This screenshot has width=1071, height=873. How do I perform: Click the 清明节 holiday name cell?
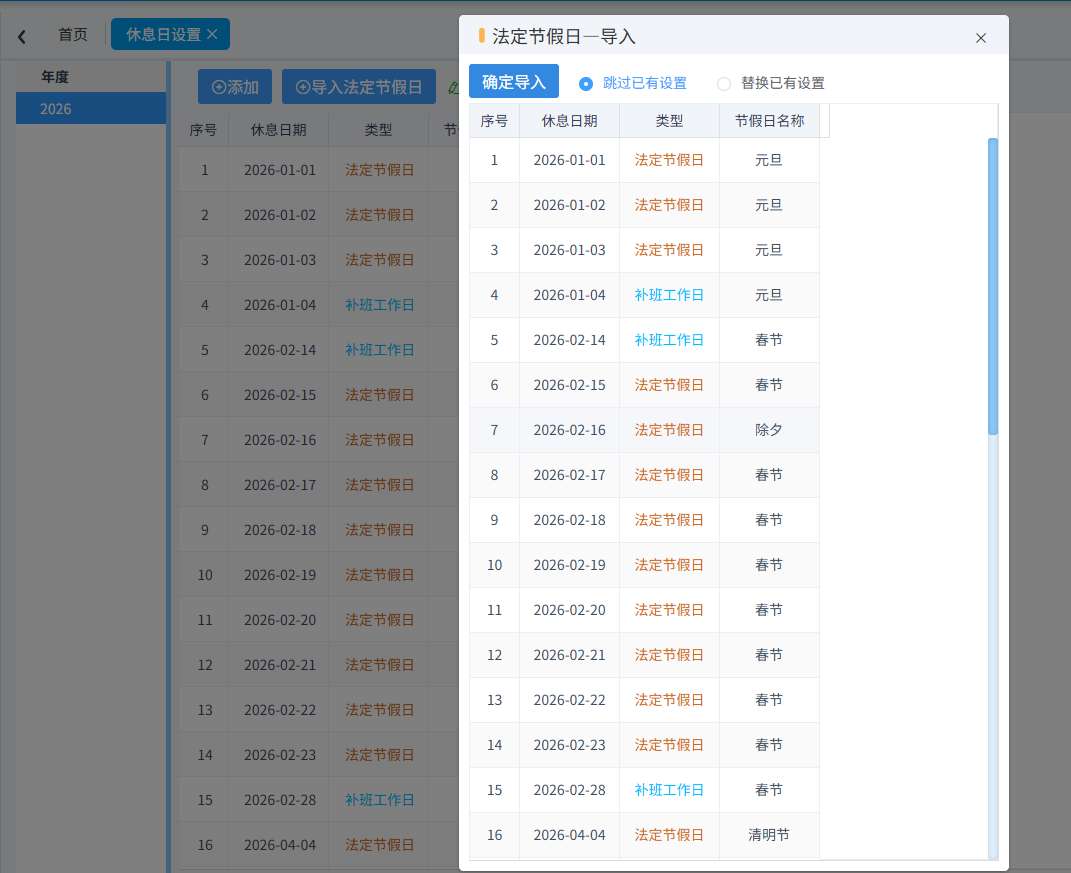[x=769, y=835]
